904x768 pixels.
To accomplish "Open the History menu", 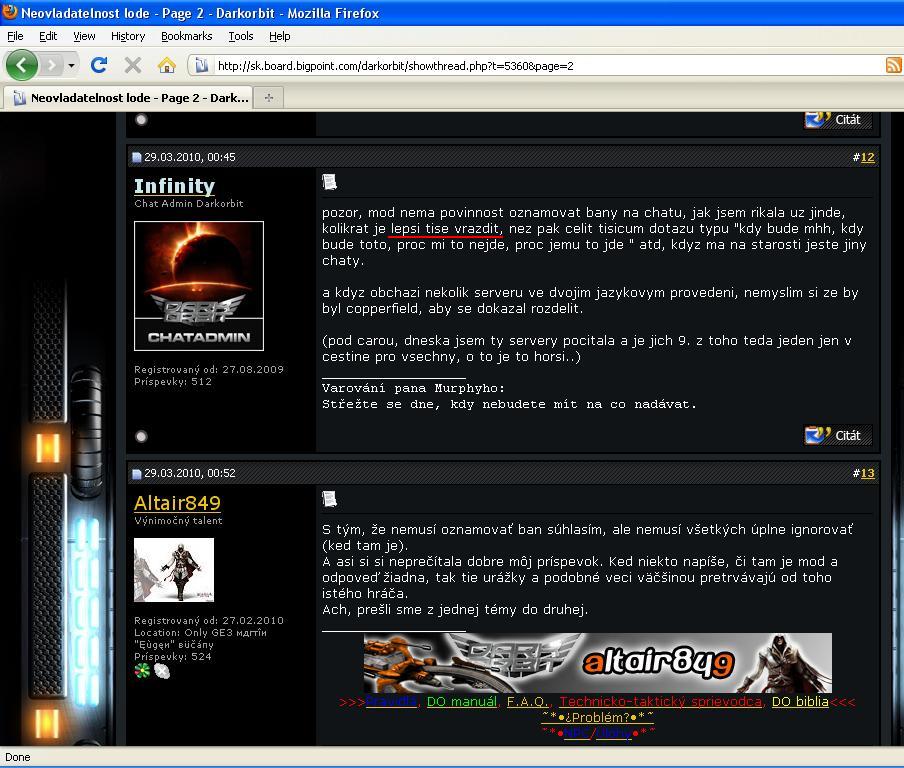I will (128, 36).
